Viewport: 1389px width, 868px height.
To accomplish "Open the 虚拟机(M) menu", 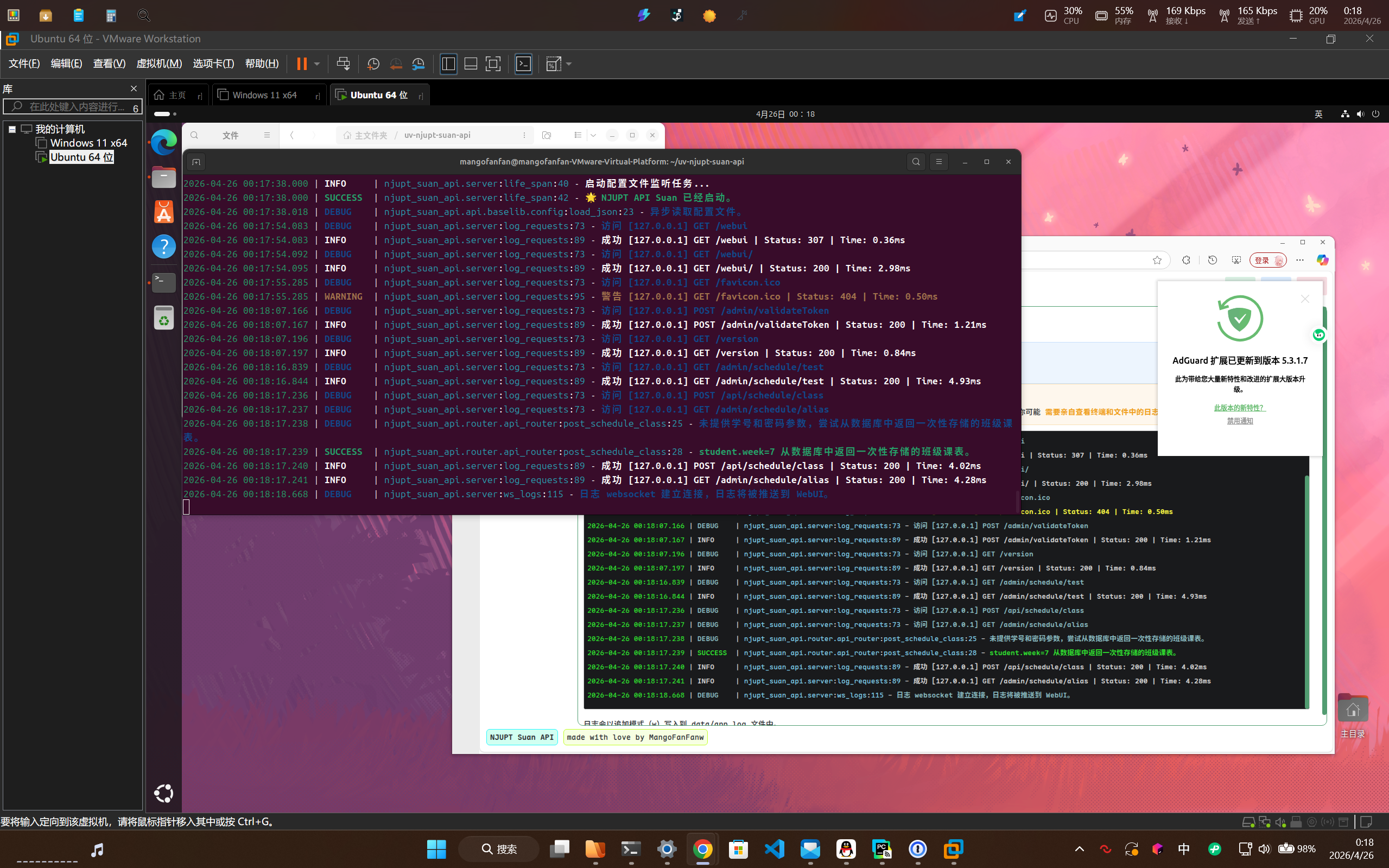I will click(x=159, y=64).
